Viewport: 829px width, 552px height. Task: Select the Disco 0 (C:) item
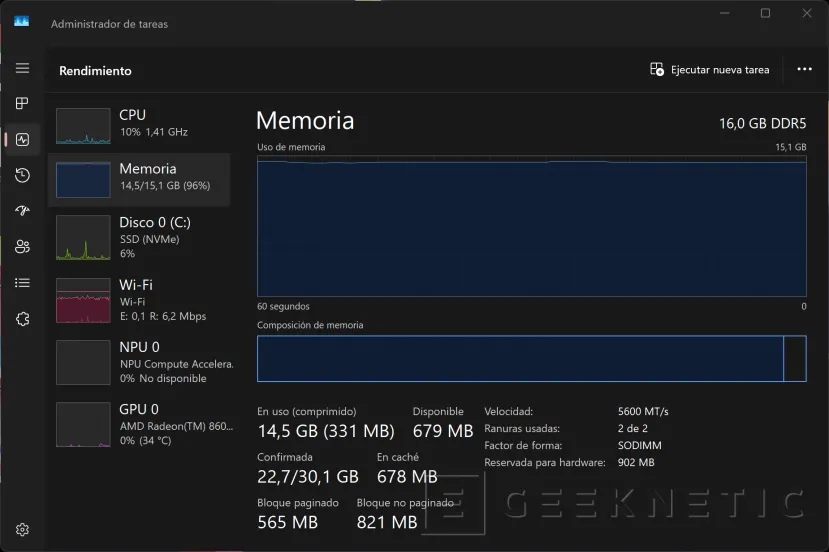pos(139,237)
